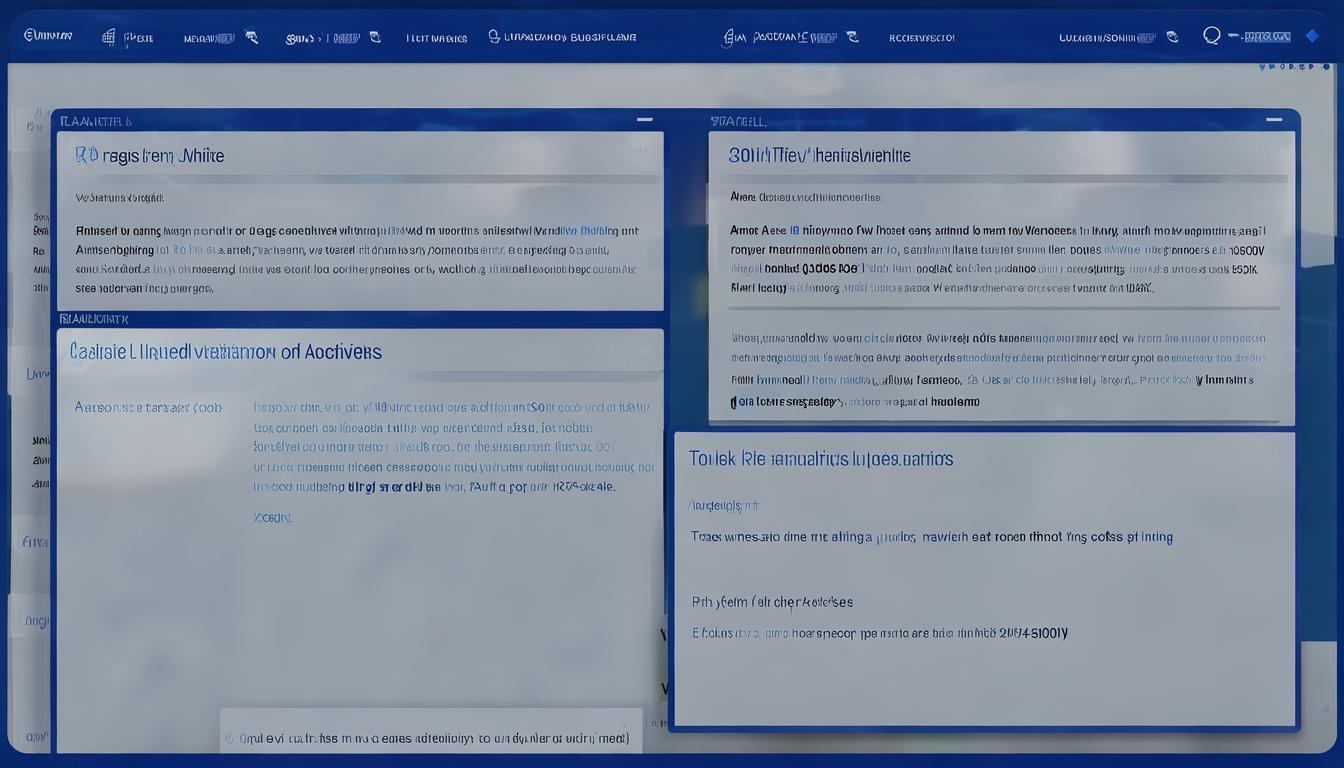Open the menu item right of the center icons
The image size is (1344, 768).
click(x=921, y=37)
